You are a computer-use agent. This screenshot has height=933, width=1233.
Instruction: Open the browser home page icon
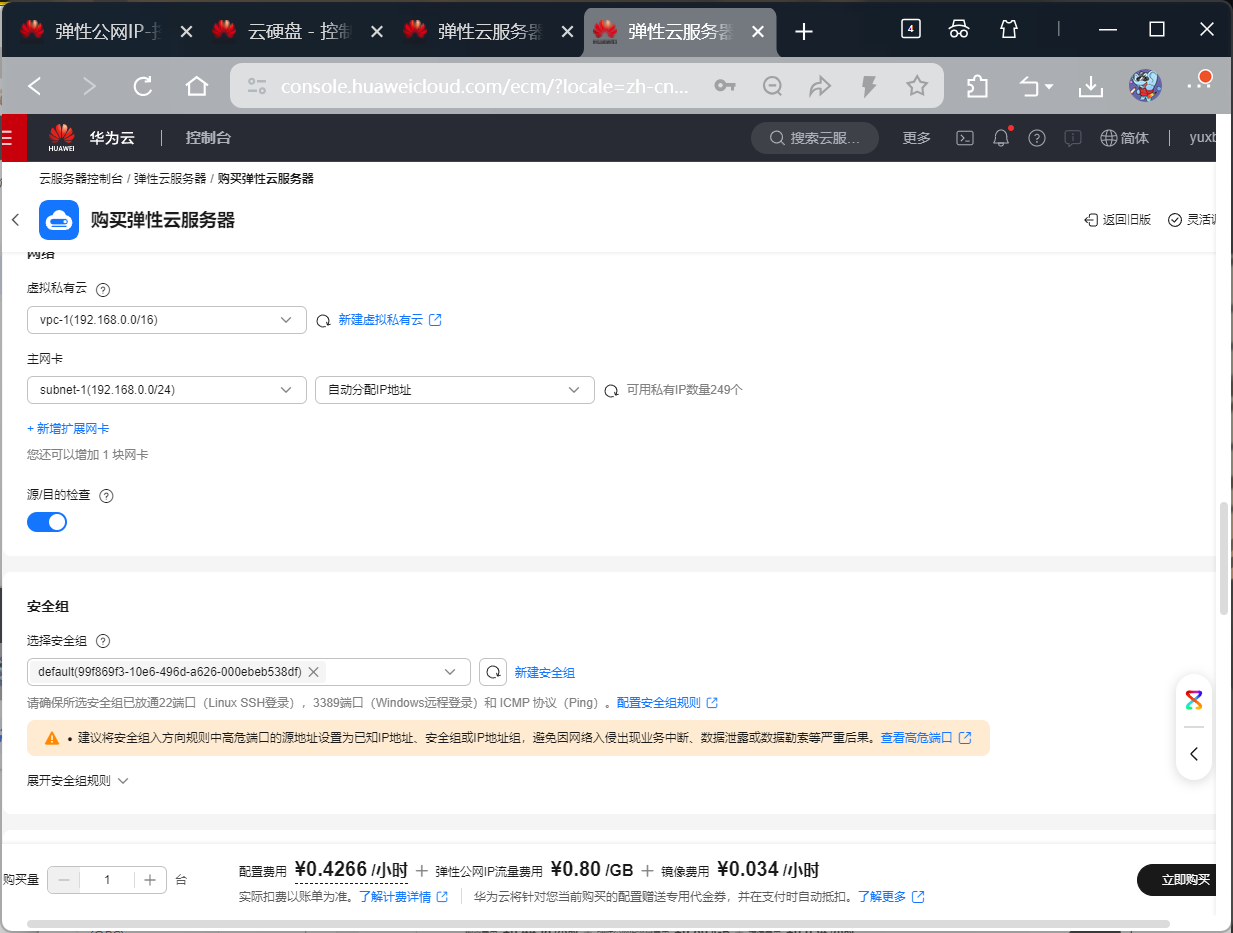[x=196, y=87]
